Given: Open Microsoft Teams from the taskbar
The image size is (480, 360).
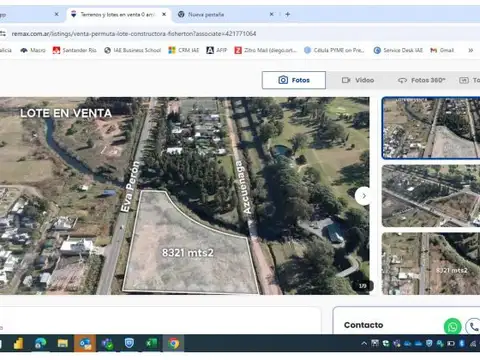Looking at the screenshot, I should [107, 343].
